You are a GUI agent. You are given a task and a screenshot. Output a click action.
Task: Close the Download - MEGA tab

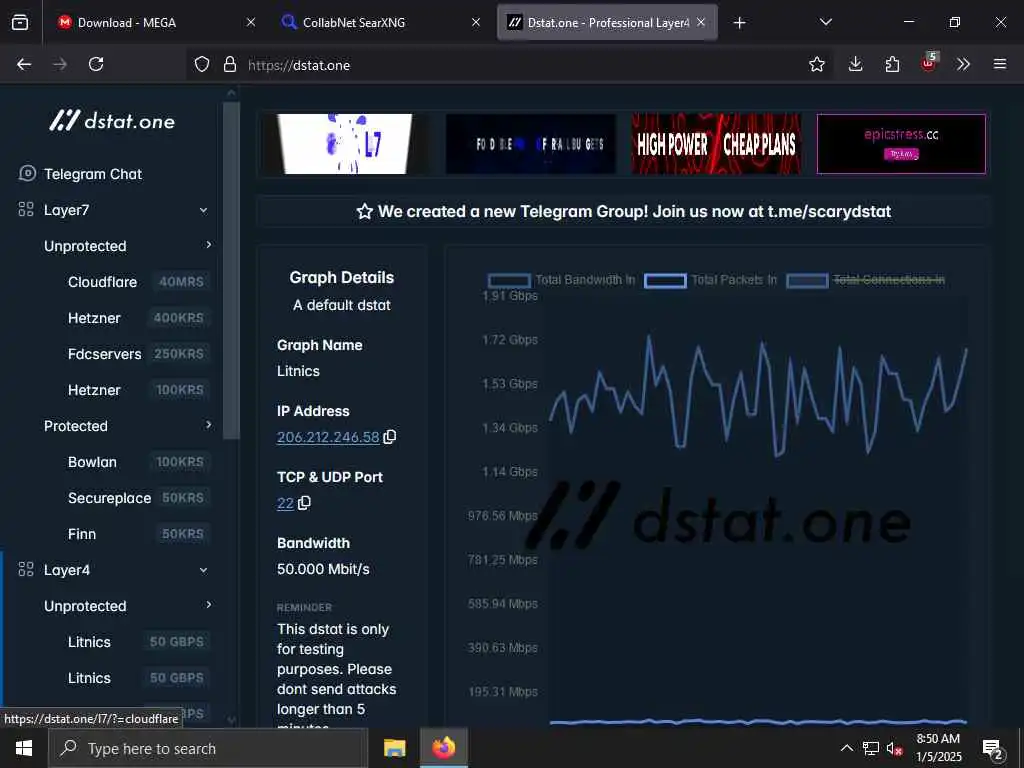point(251,23)
